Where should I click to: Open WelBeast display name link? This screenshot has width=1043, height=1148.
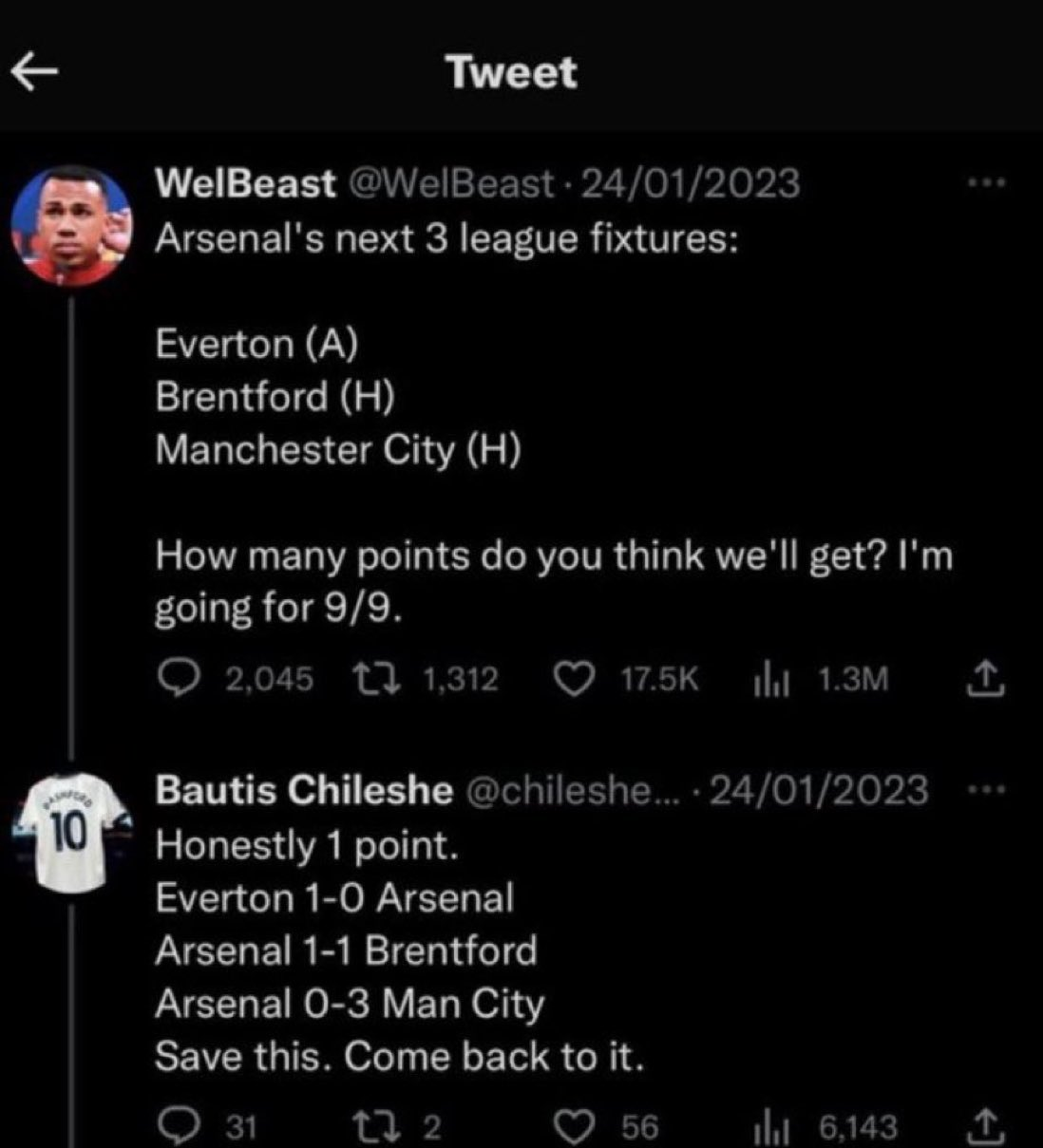coord(245,183)
